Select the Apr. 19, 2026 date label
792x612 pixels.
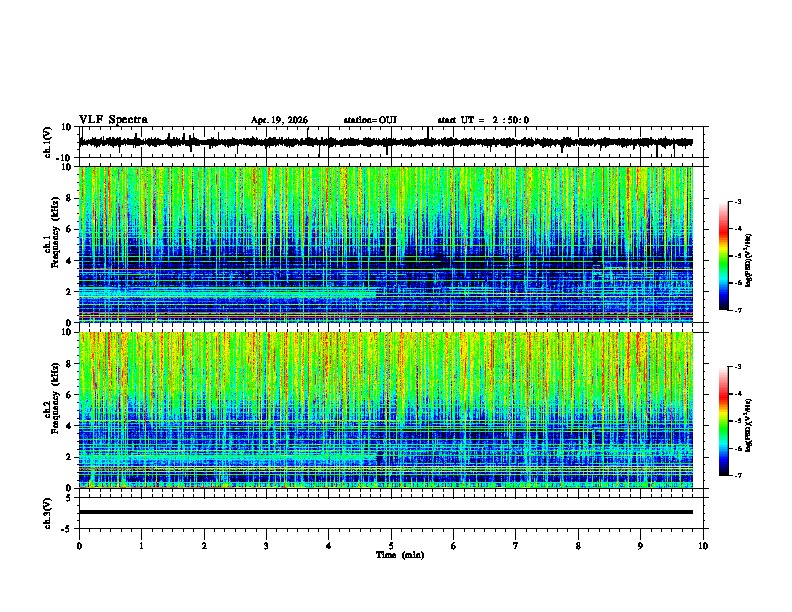(279, 120)
